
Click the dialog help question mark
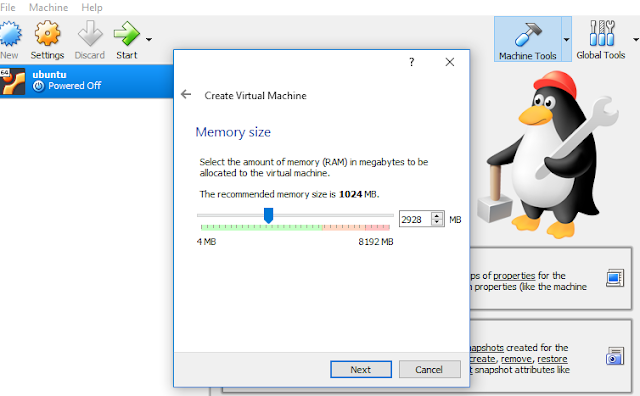pos(411,62)
